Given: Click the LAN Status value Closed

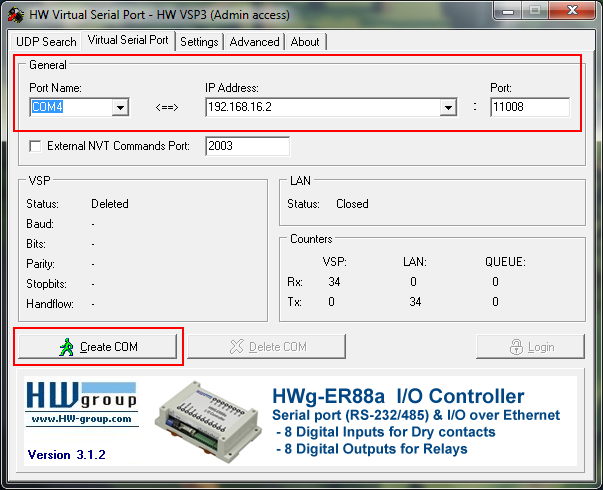Looking at the screenshot, I should click(x=352, y=204).
